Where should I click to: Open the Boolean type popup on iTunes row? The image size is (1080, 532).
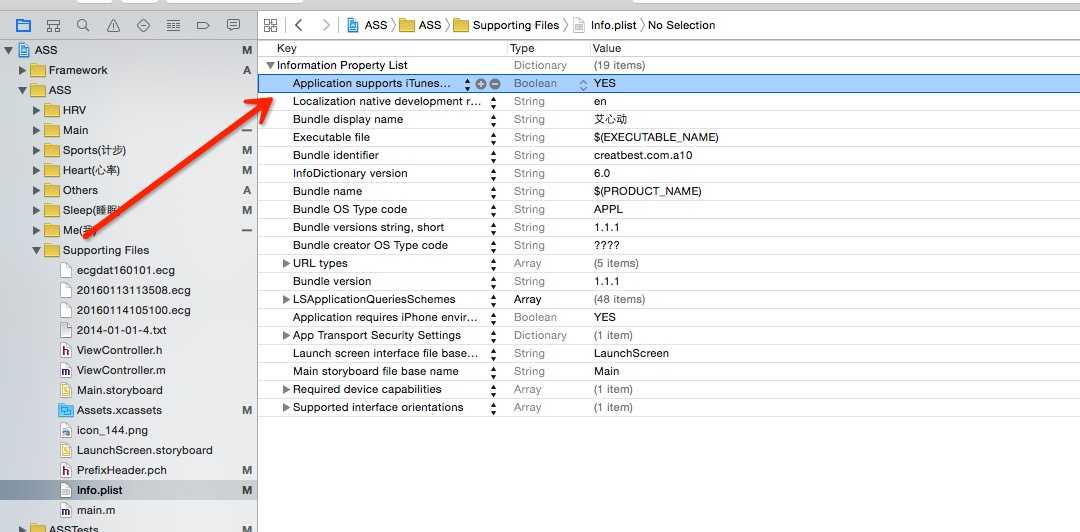click(x=583, y=84)
